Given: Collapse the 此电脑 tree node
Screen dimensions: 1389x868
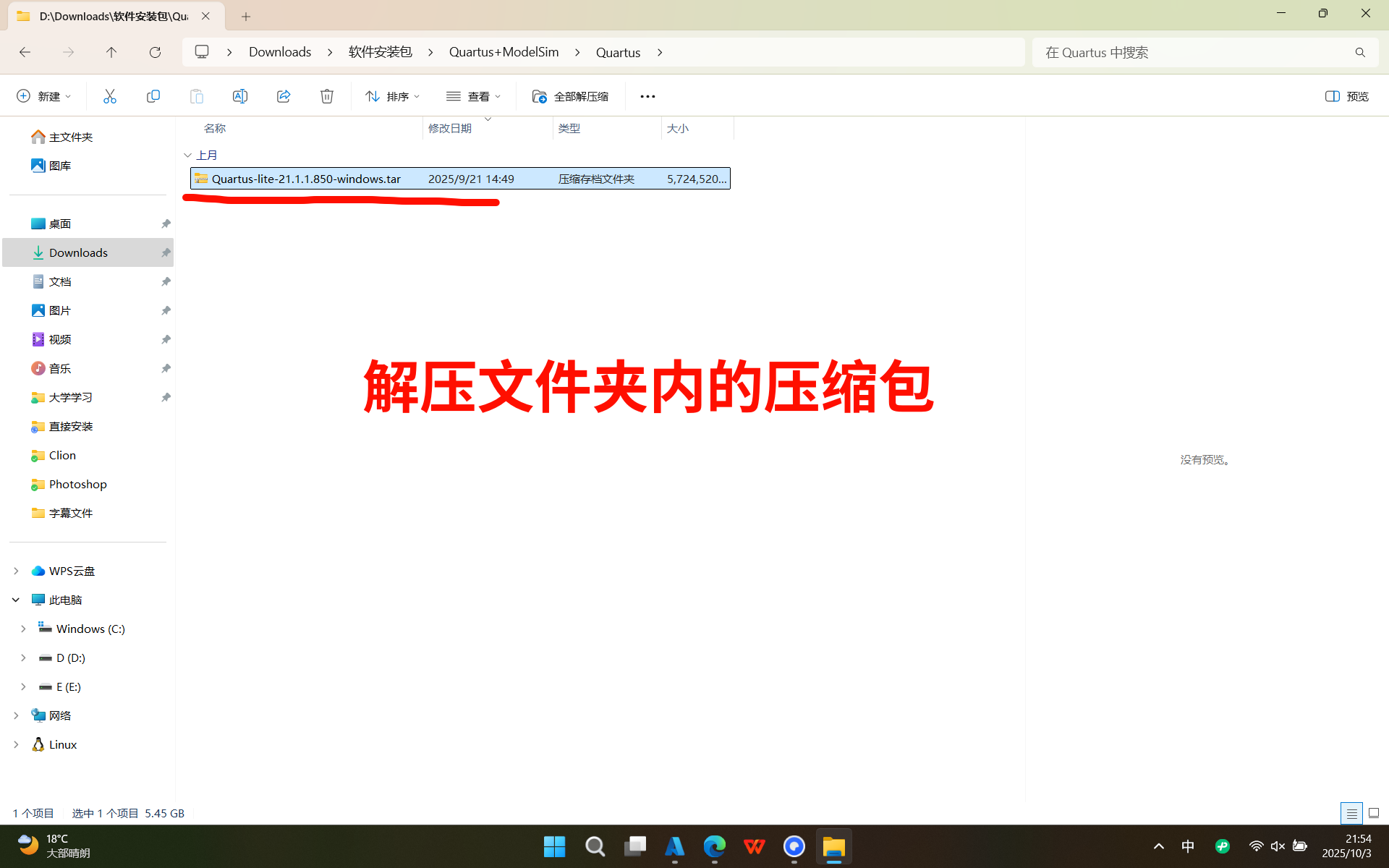Looking at the screenshot, I should [x=16, y=600].
